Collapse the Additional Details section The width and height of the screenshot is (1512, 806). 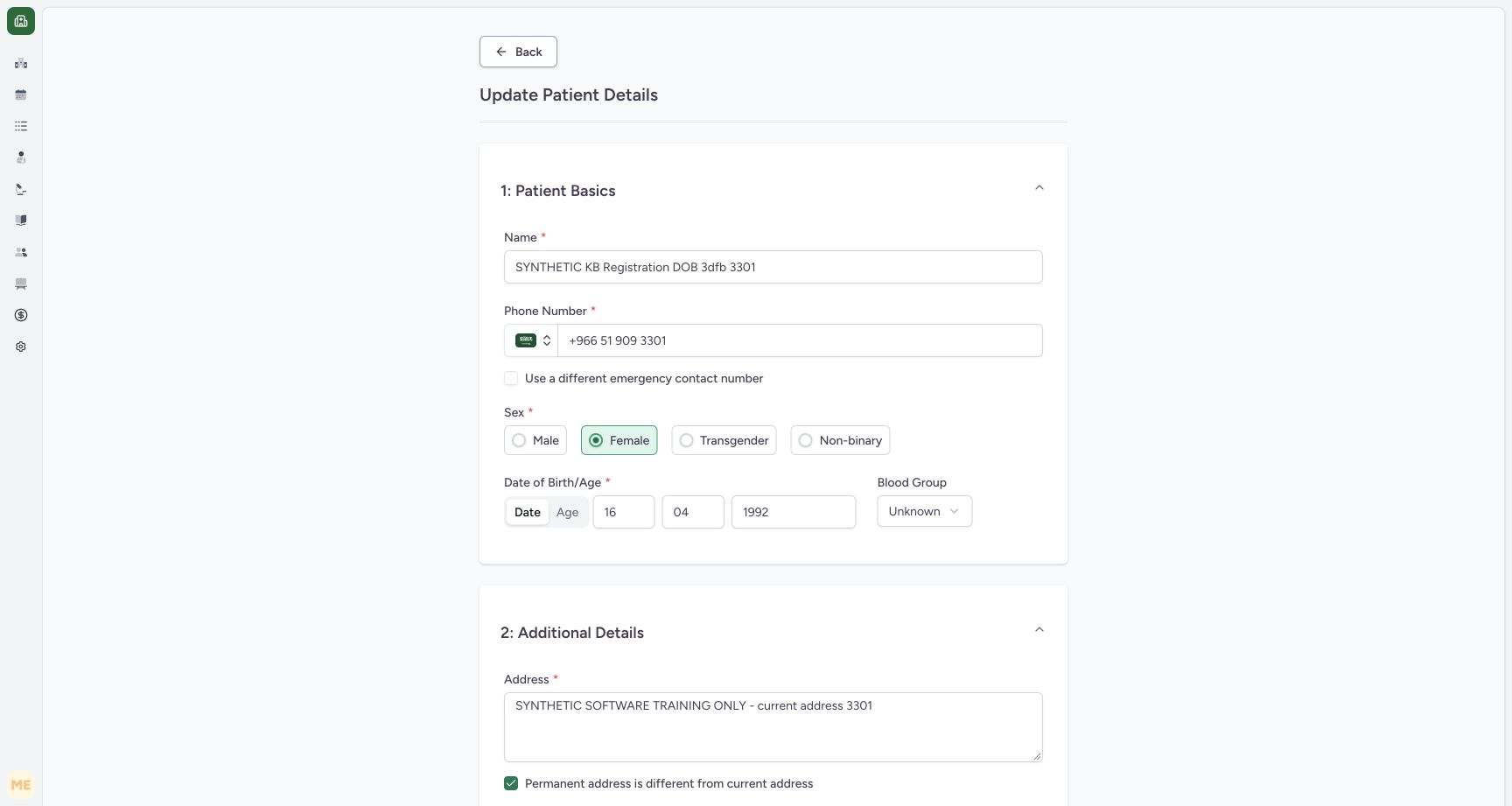[1039, 630]
